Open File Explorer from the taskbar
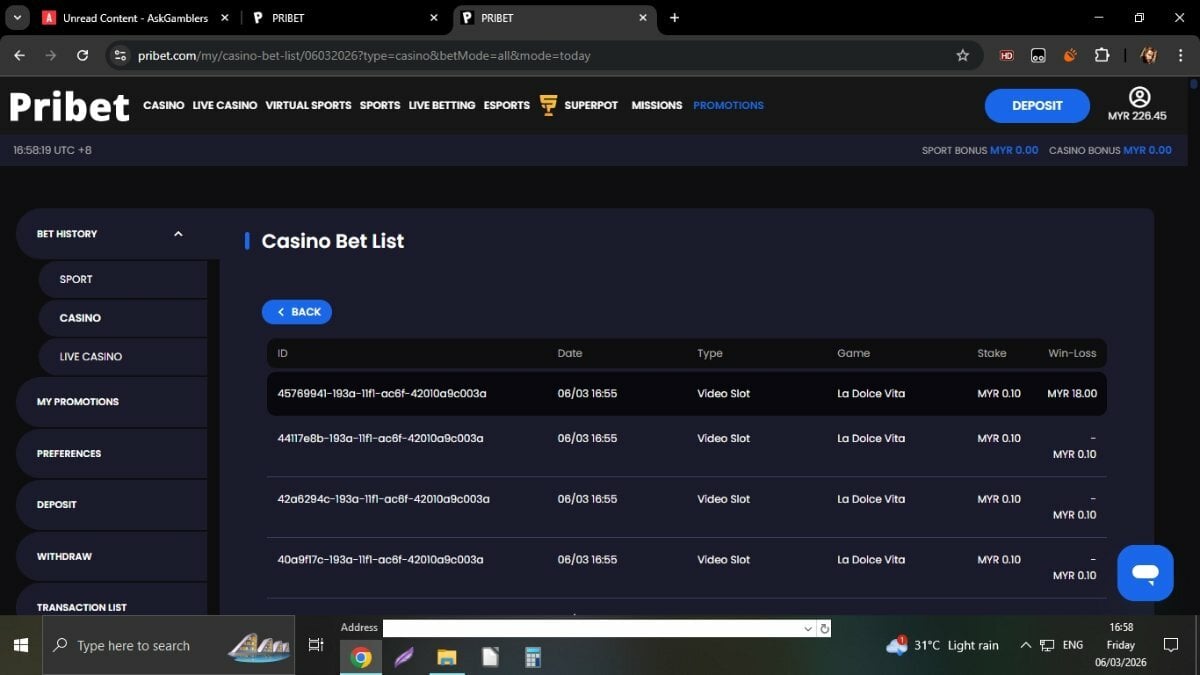 447,657
